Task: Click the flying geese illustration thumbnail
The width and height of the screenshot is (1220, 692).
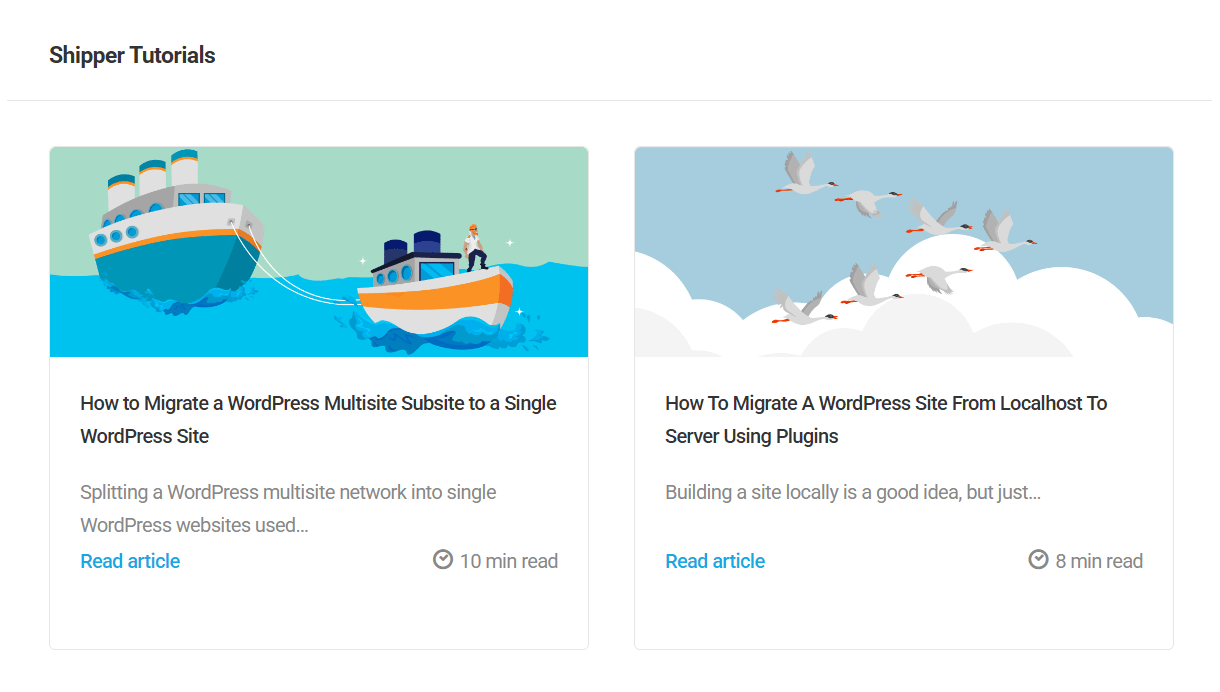Action: [903, 252]
